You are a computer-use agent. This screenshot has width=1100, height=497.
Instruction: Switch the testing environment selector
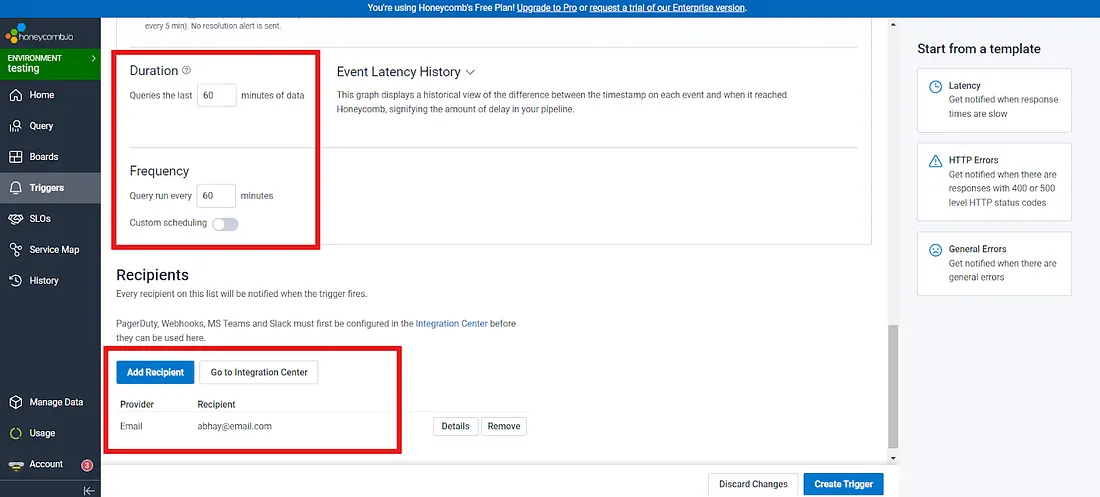50,64
